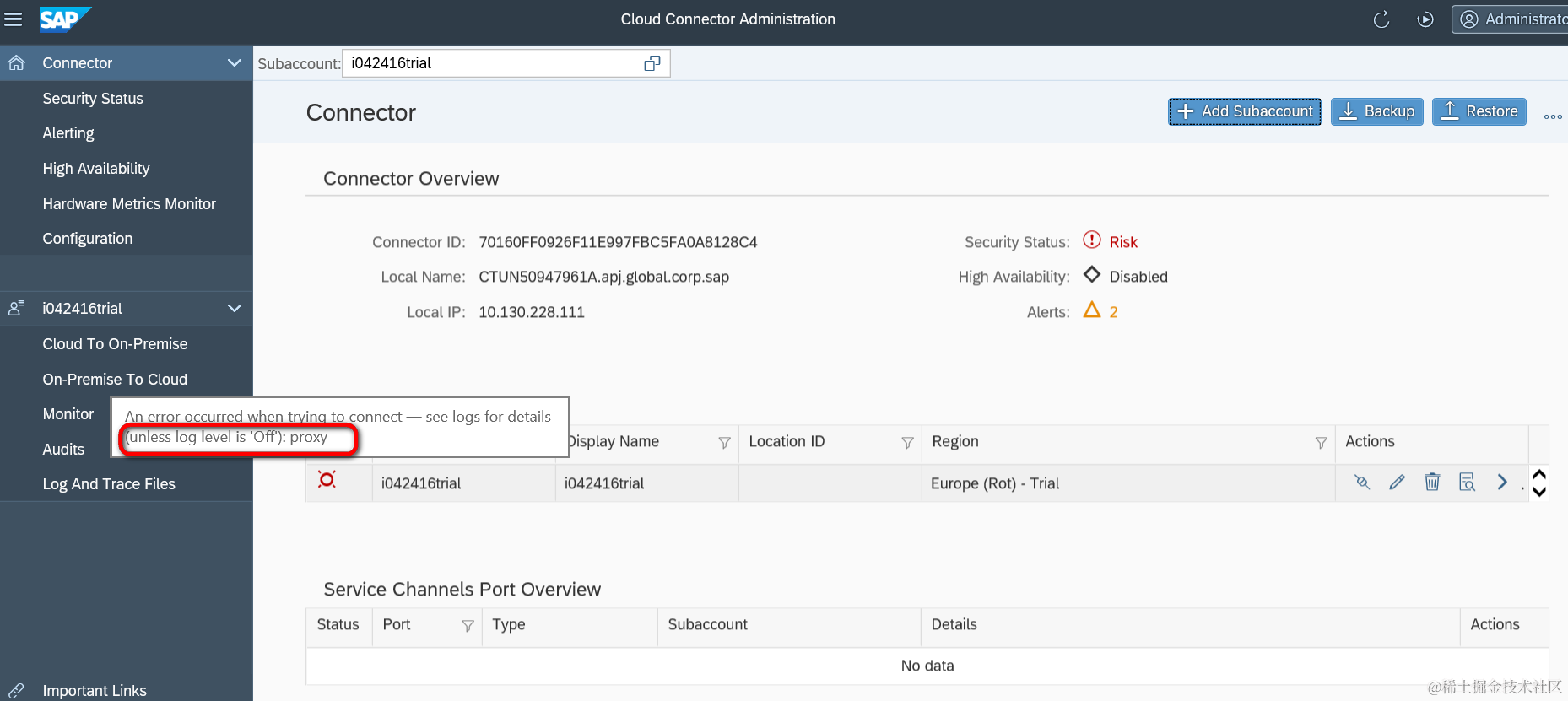
Task: Click the refresh icon in header
Action: pos(1381,19)
